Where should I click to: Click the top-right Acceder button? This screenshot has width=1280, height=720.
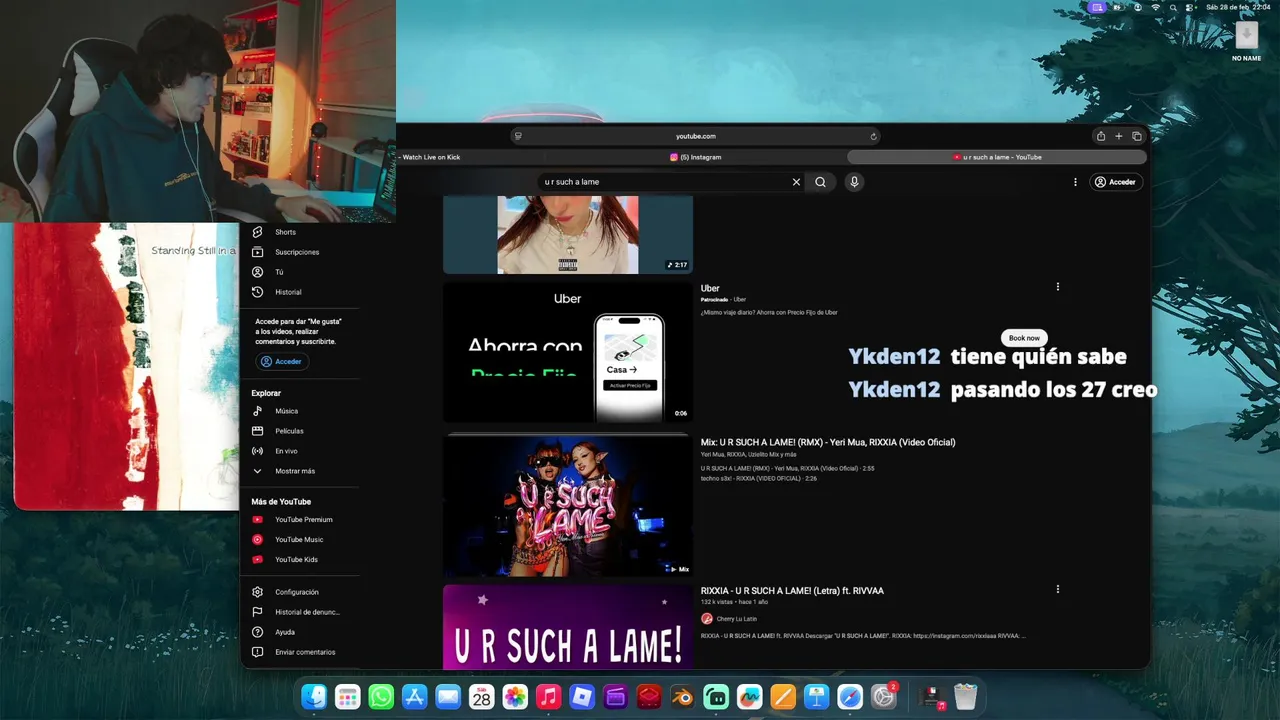pyautogui.click(x=1115, y=182)
